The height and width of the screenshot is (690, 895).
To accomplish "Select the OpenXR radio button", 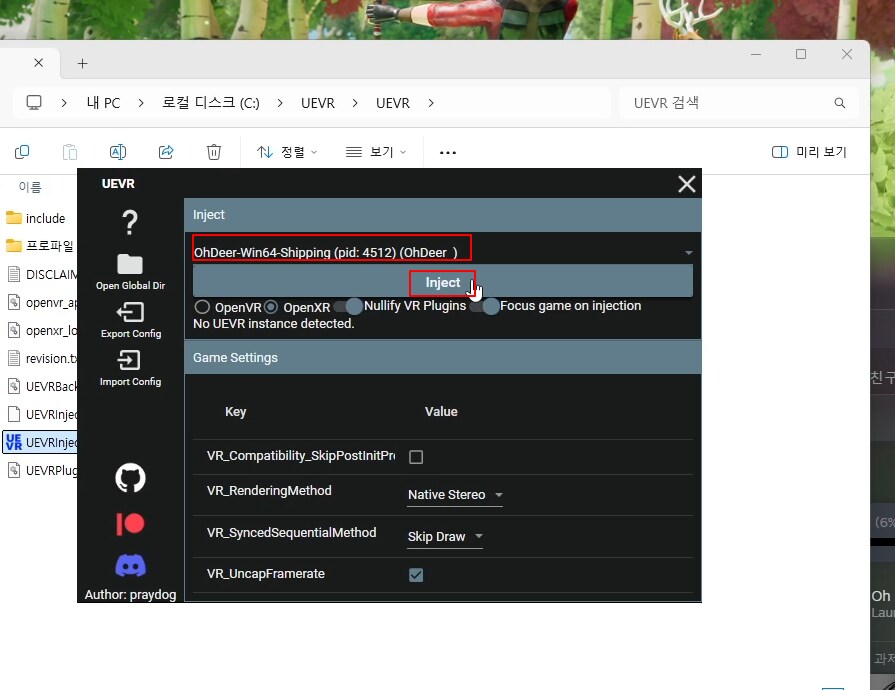I will (271, 307).
